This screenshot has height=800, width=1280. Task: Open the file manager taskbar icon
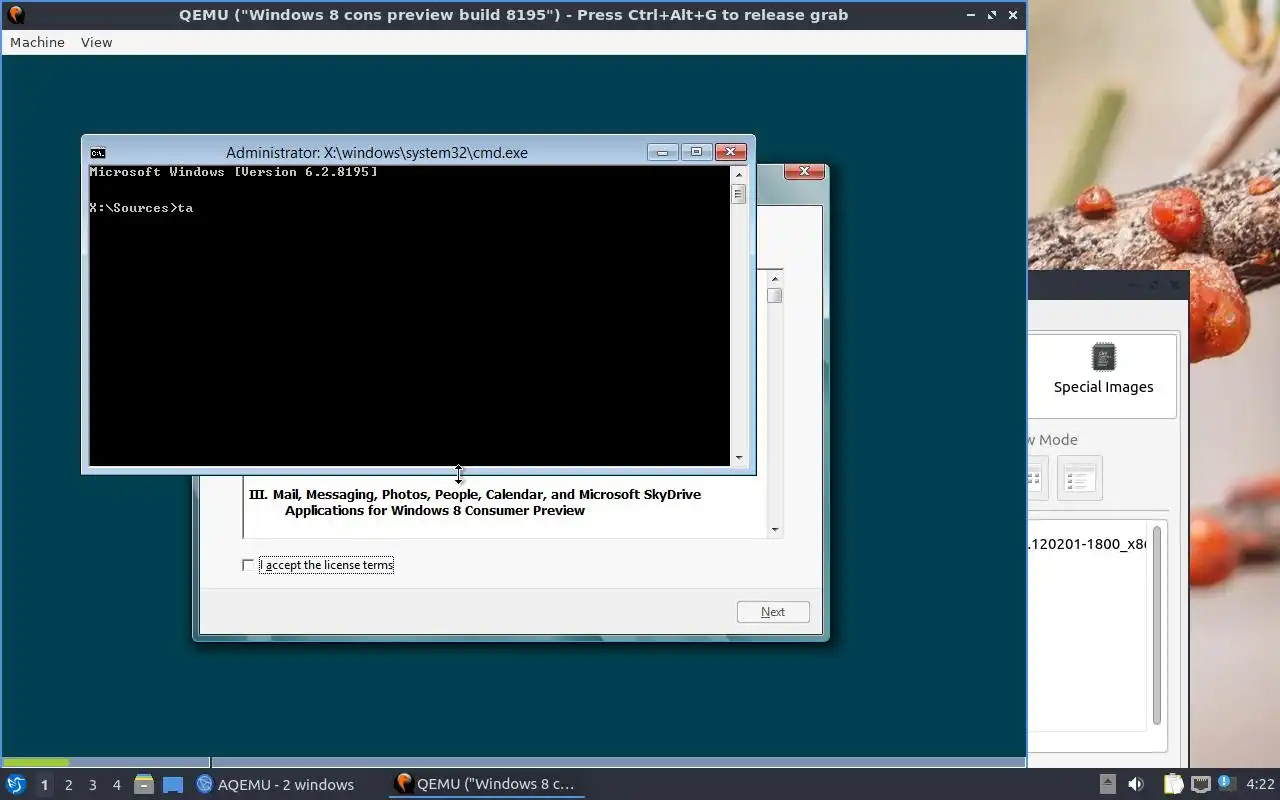click(x=144, y=784)
